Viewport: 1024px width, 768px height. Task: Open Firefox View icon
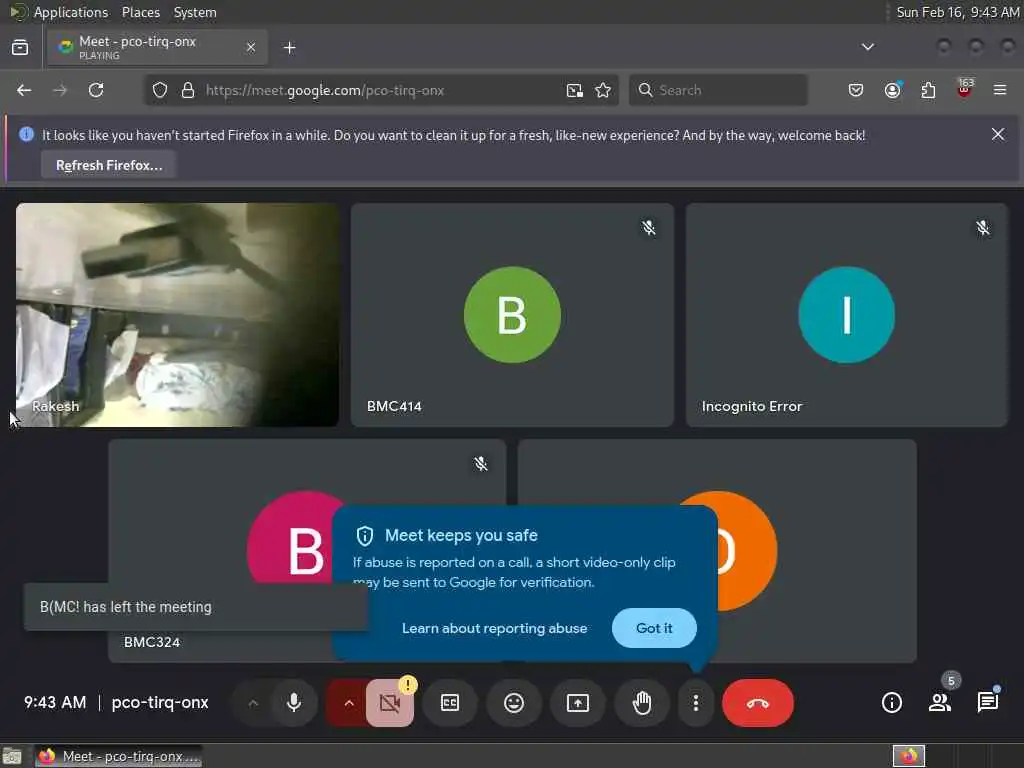20,47
